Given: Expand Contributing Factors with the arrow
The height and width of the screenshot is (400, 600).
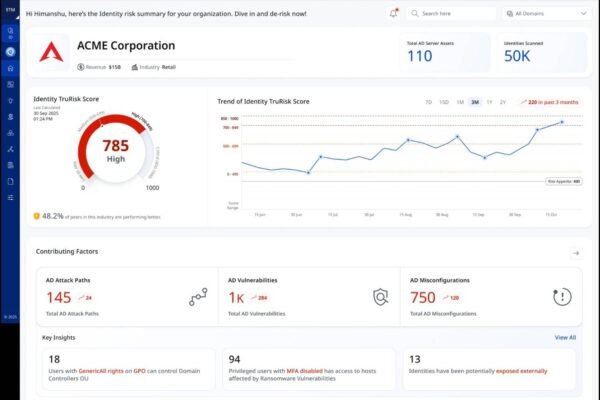Looking at the screenshot, I should tap(575, 253).
